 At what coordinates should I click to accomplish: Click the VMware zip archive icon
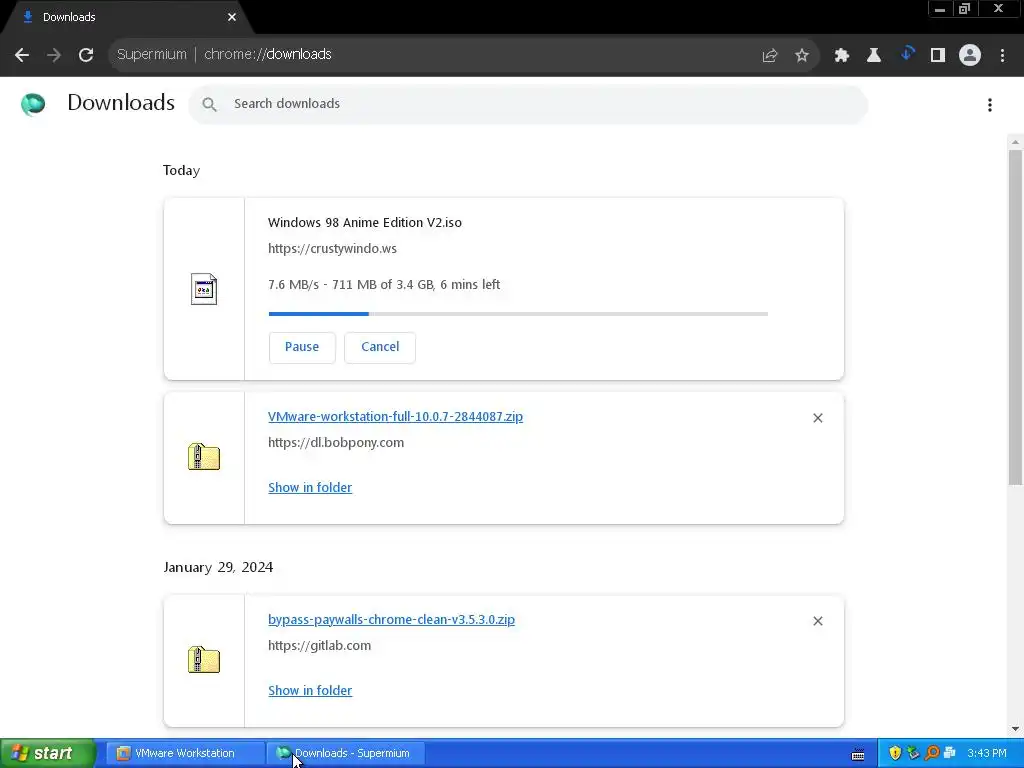click(204, 456)
